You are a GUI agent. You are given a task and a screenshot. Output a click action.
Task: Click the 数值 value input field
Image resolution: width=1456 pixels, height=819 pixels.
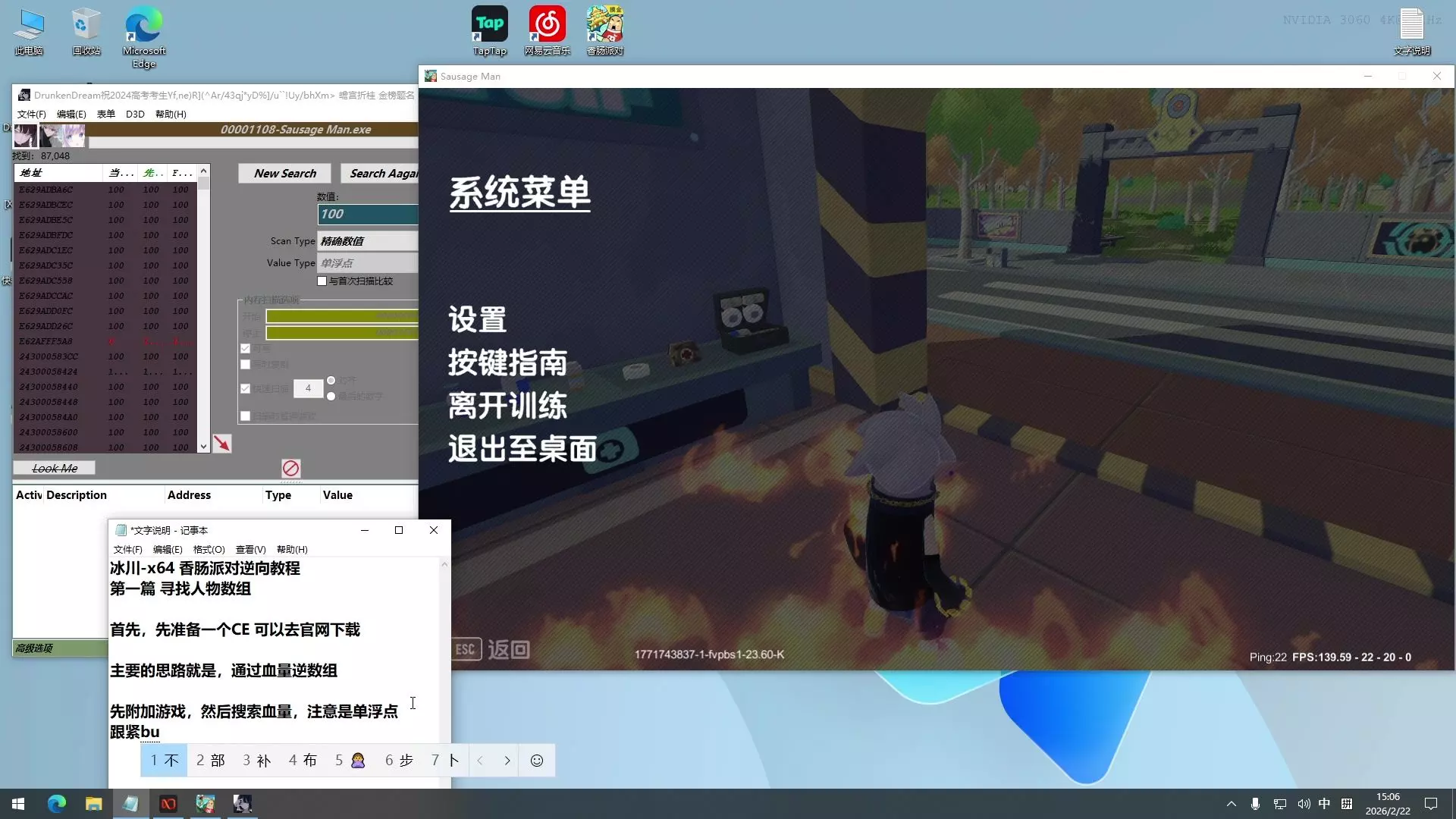[368, 215]
